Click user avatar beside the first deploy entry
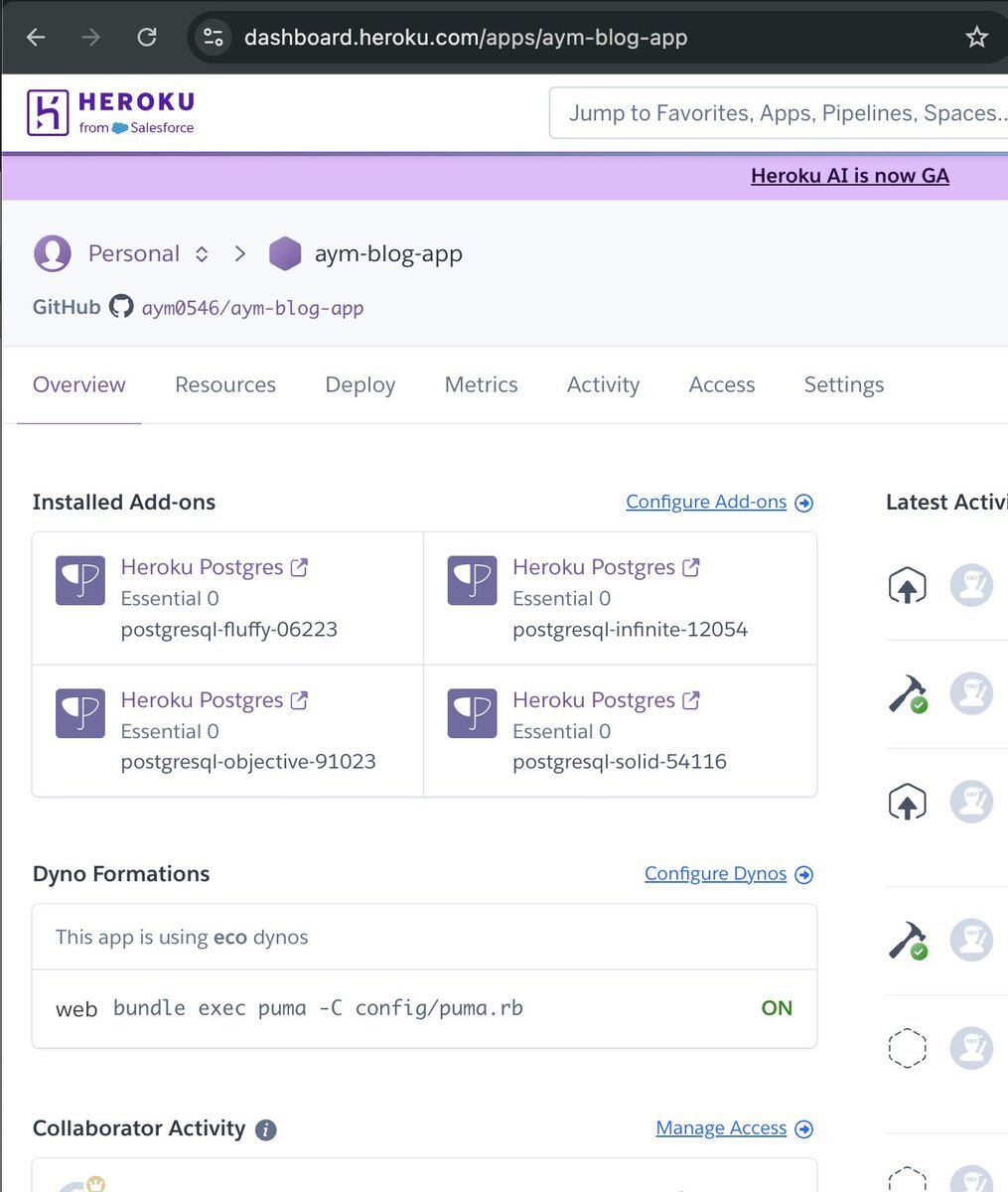Image resolution: width=1008 pixels, height=1192 pixels. coord(971,585)
